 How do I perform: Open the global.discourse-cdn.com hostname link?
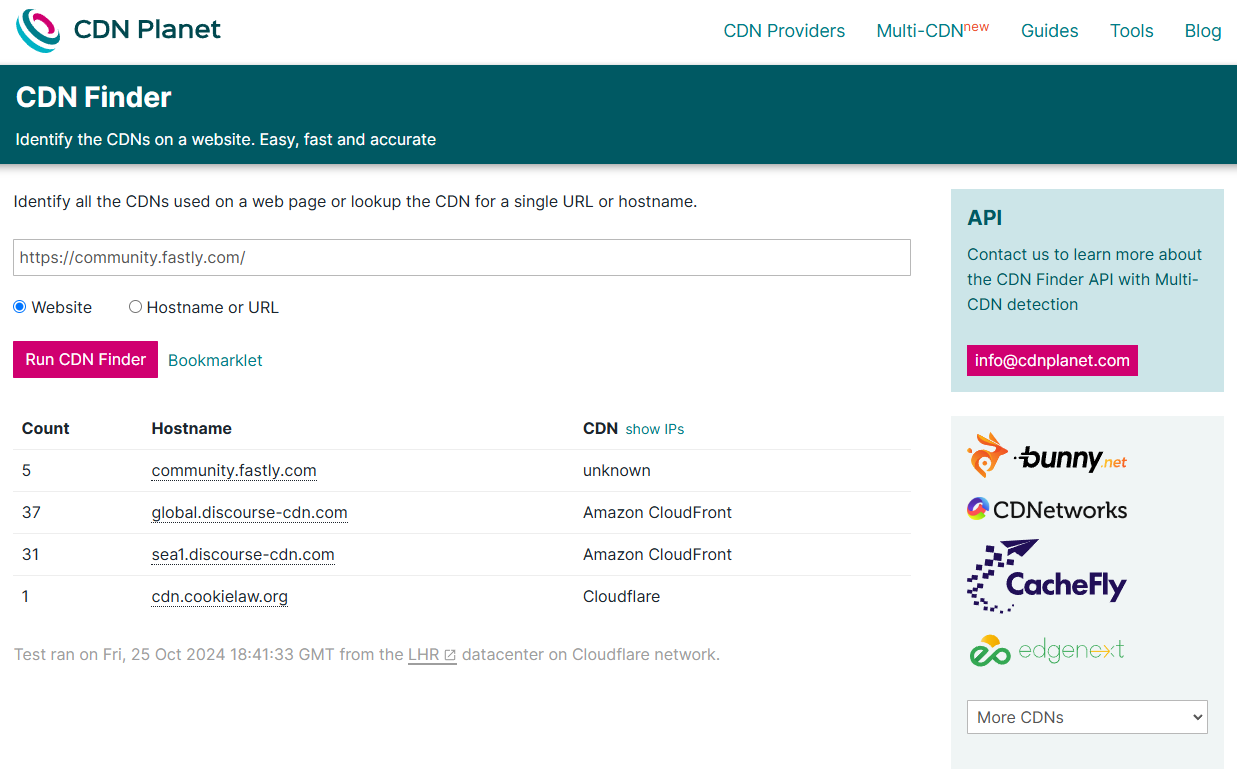pyautogui.click(x=249, y=512)
